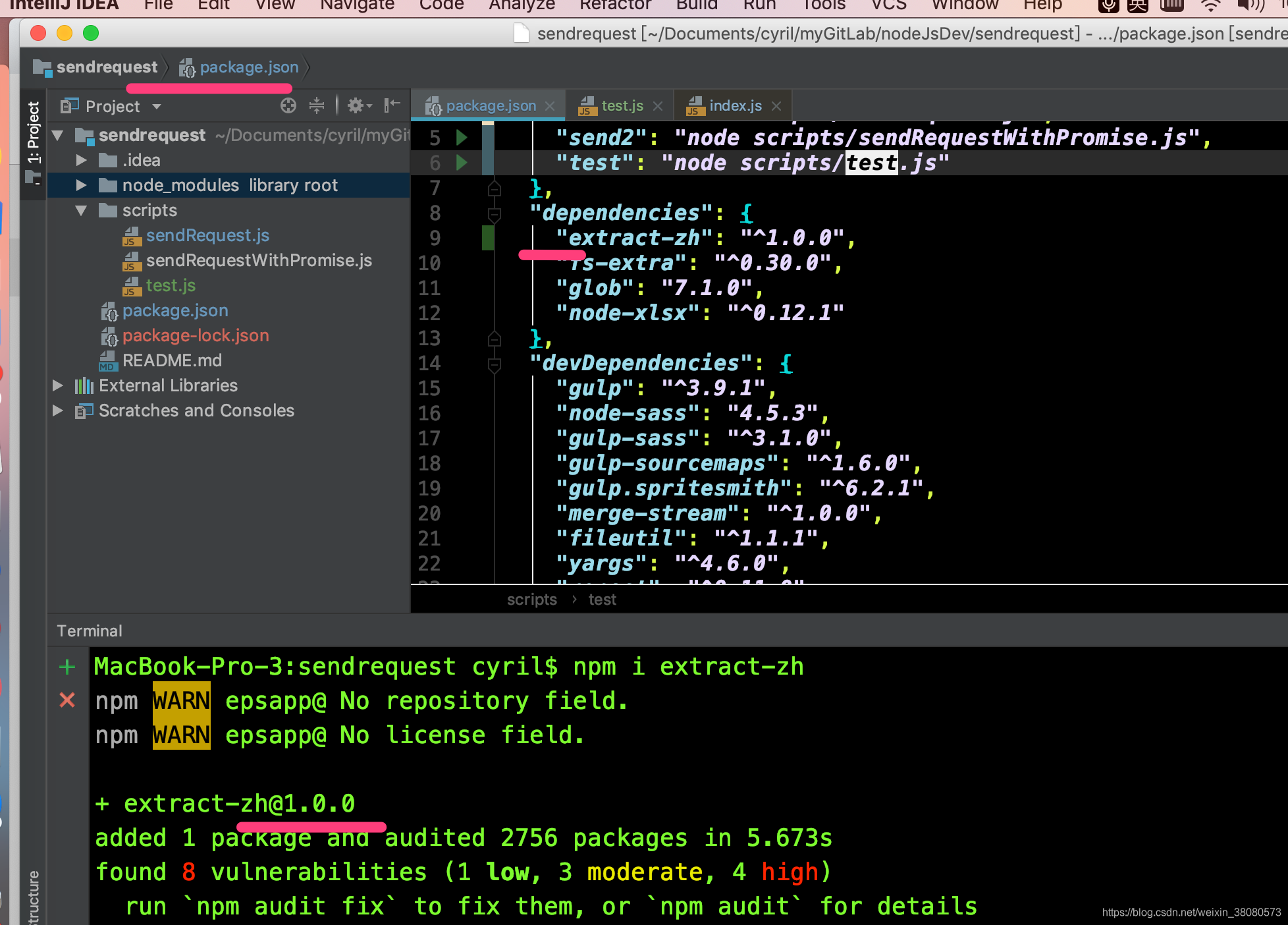Click the green maximize window button
Image resolution: width=1288 pixels, height=925 pixels.
click(x=91, y=33)
